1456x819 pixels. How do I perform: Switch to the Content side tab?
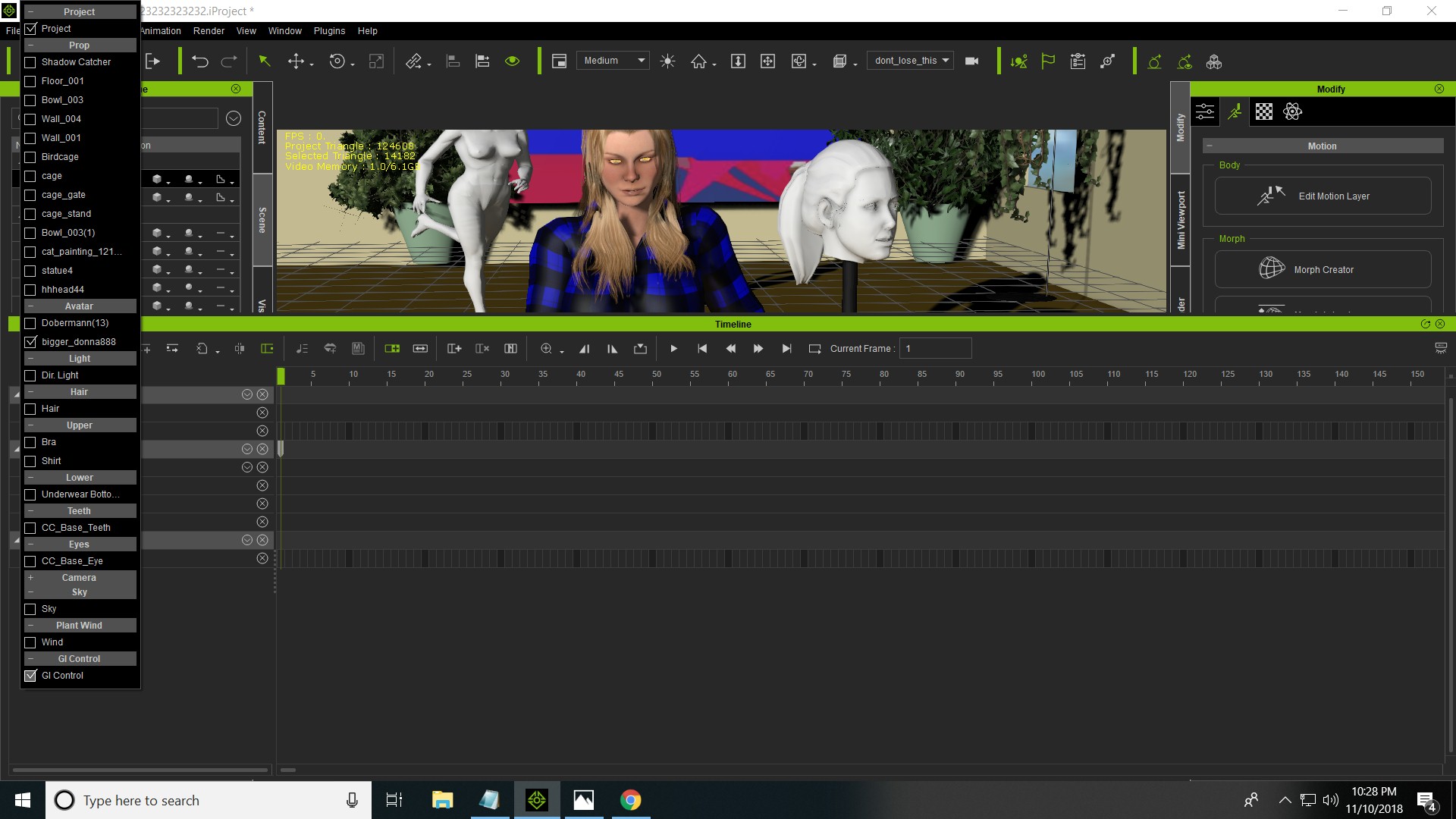(x=262, y=127)
